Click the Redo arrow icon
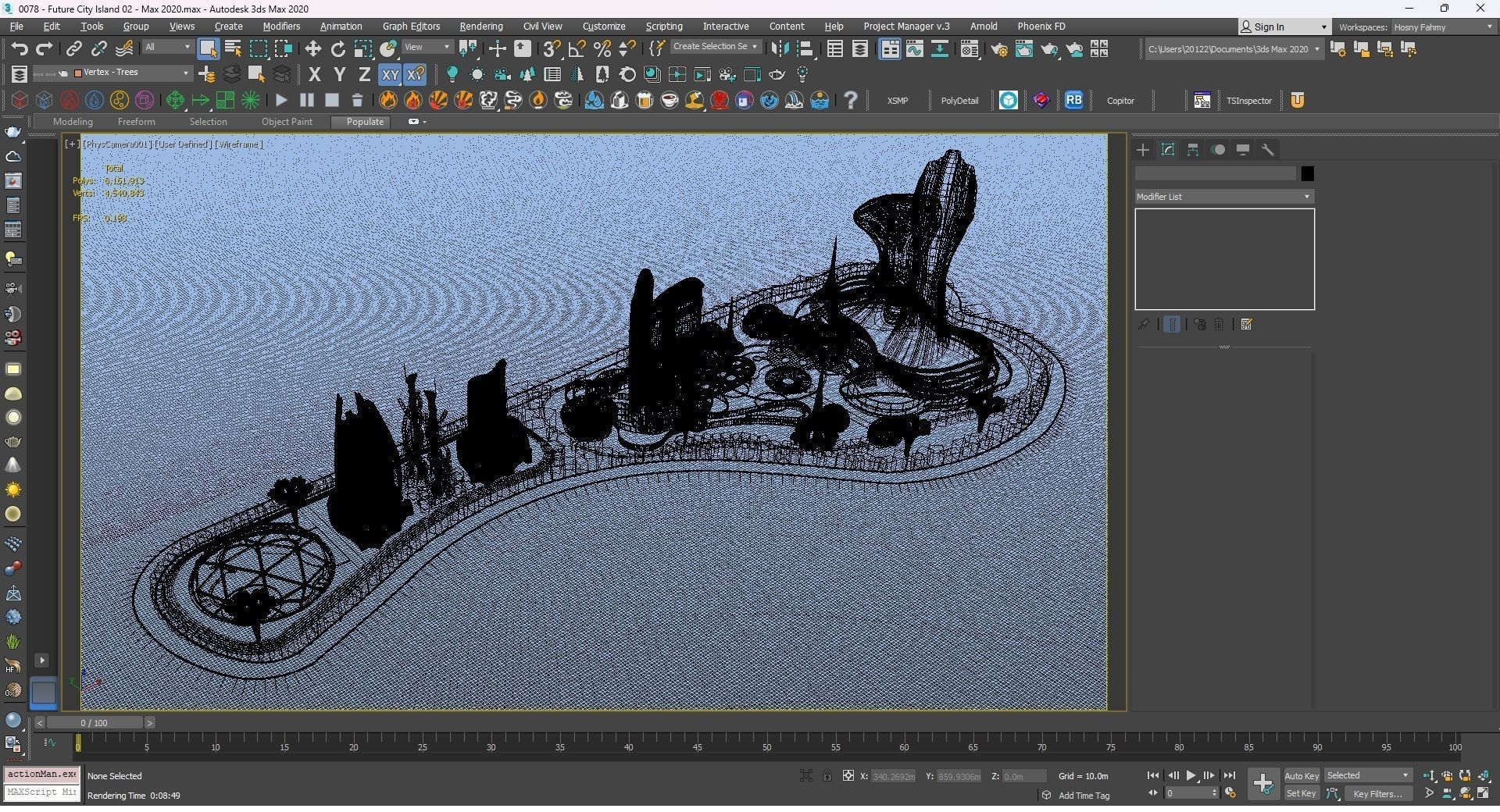 pyautogui.click(x=45, y=49)
